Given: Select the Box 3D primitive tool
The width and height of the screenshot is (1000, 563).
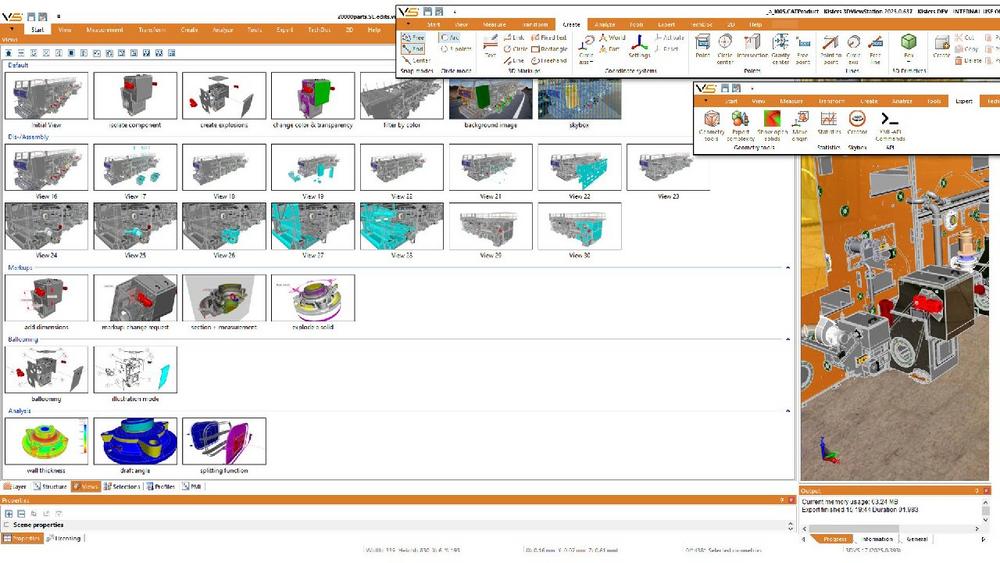Looking at the screenshot, I should pyautogui.click(x=908, y=45).
